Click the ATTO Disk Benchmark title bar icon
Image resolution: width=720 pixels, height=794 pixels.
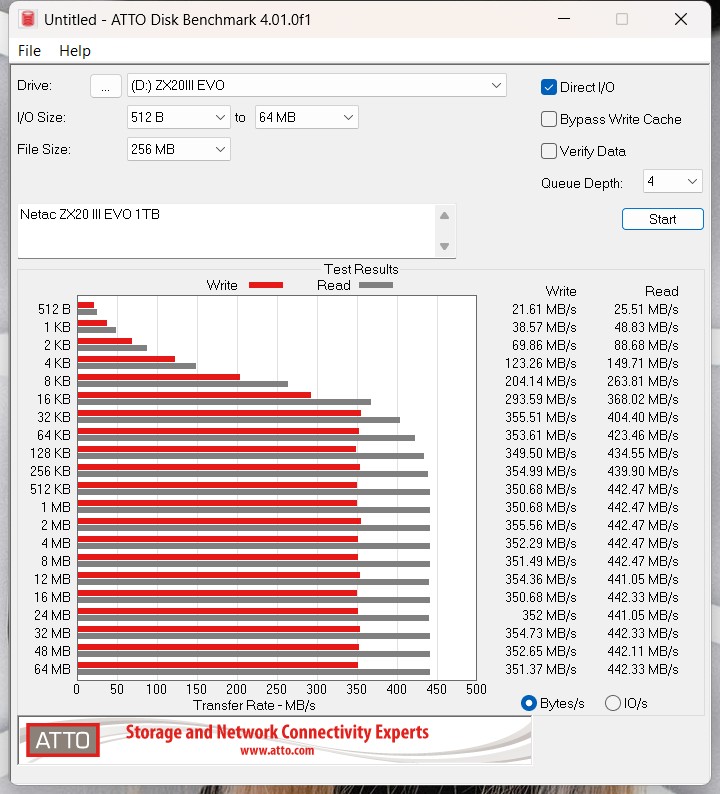point(28,19)
